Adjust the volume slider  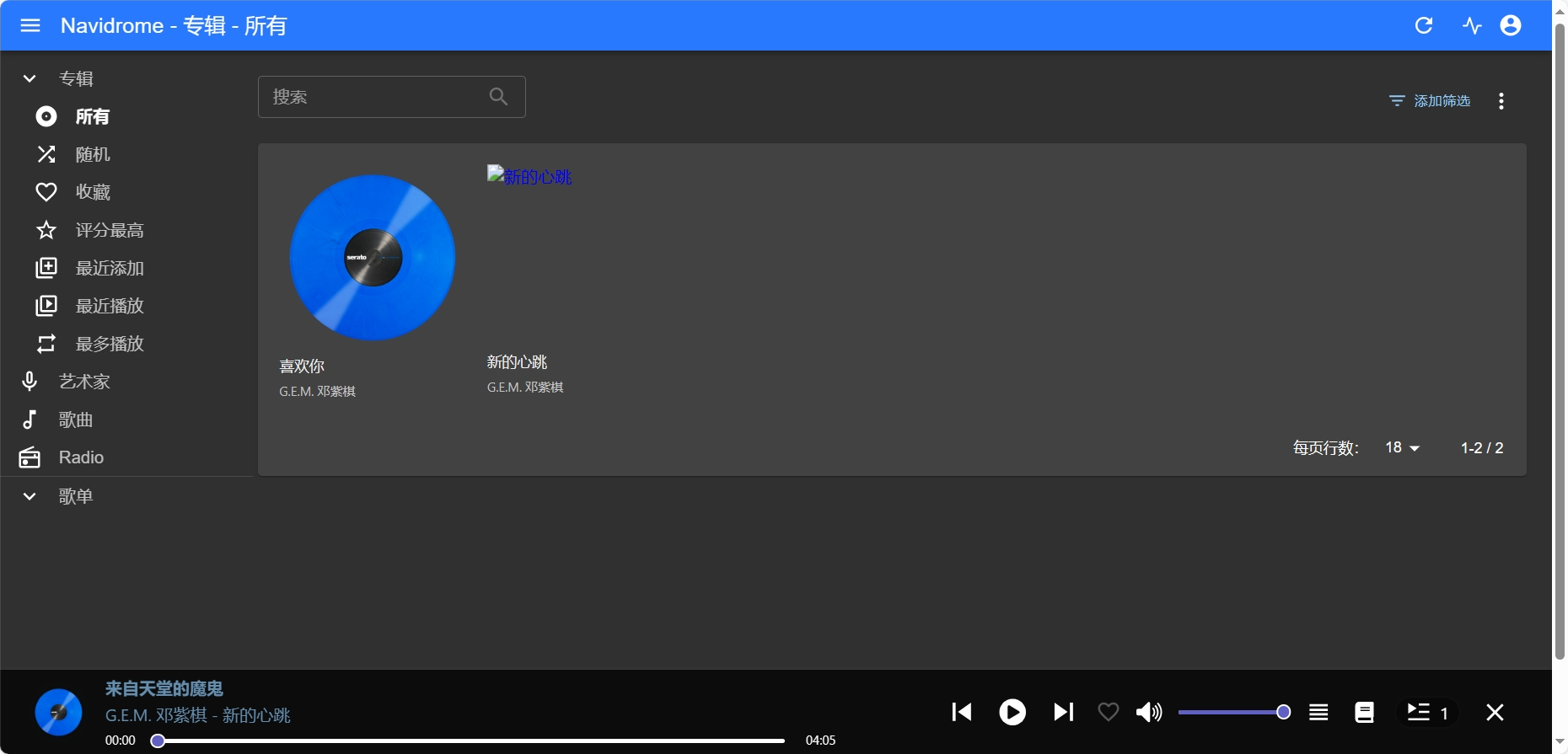(1234, 713)
